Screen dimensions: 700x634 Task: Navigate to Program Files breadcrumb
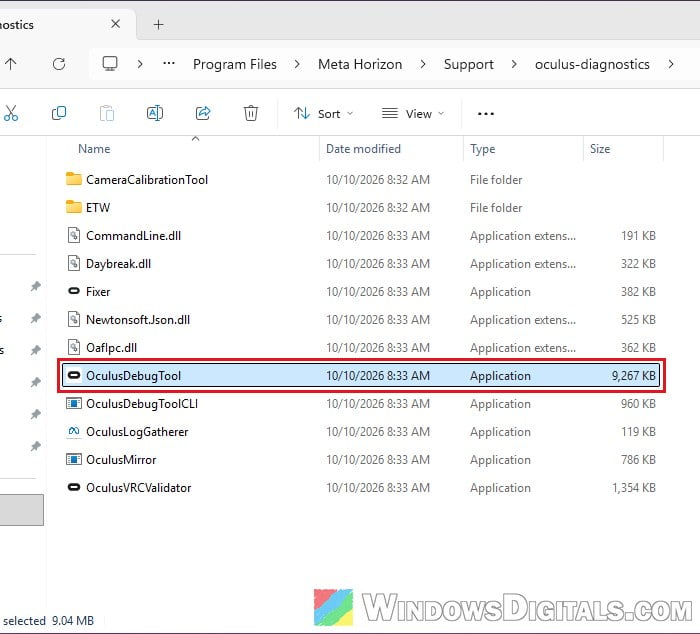point(235,64)
